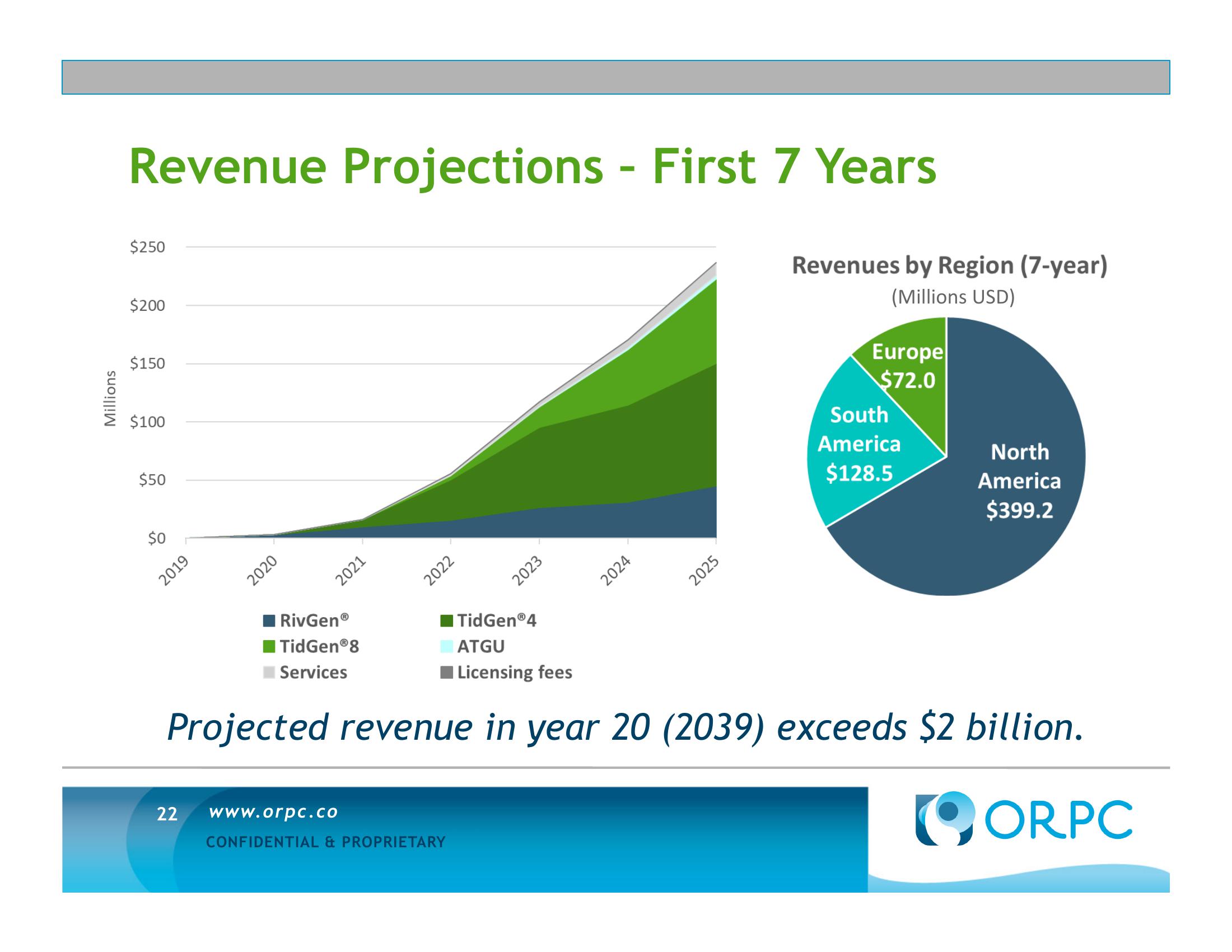The height and width of the screenshot is (952, 1232).
Task: Click the $250 y-axis label
Action: tap(147, 247)
